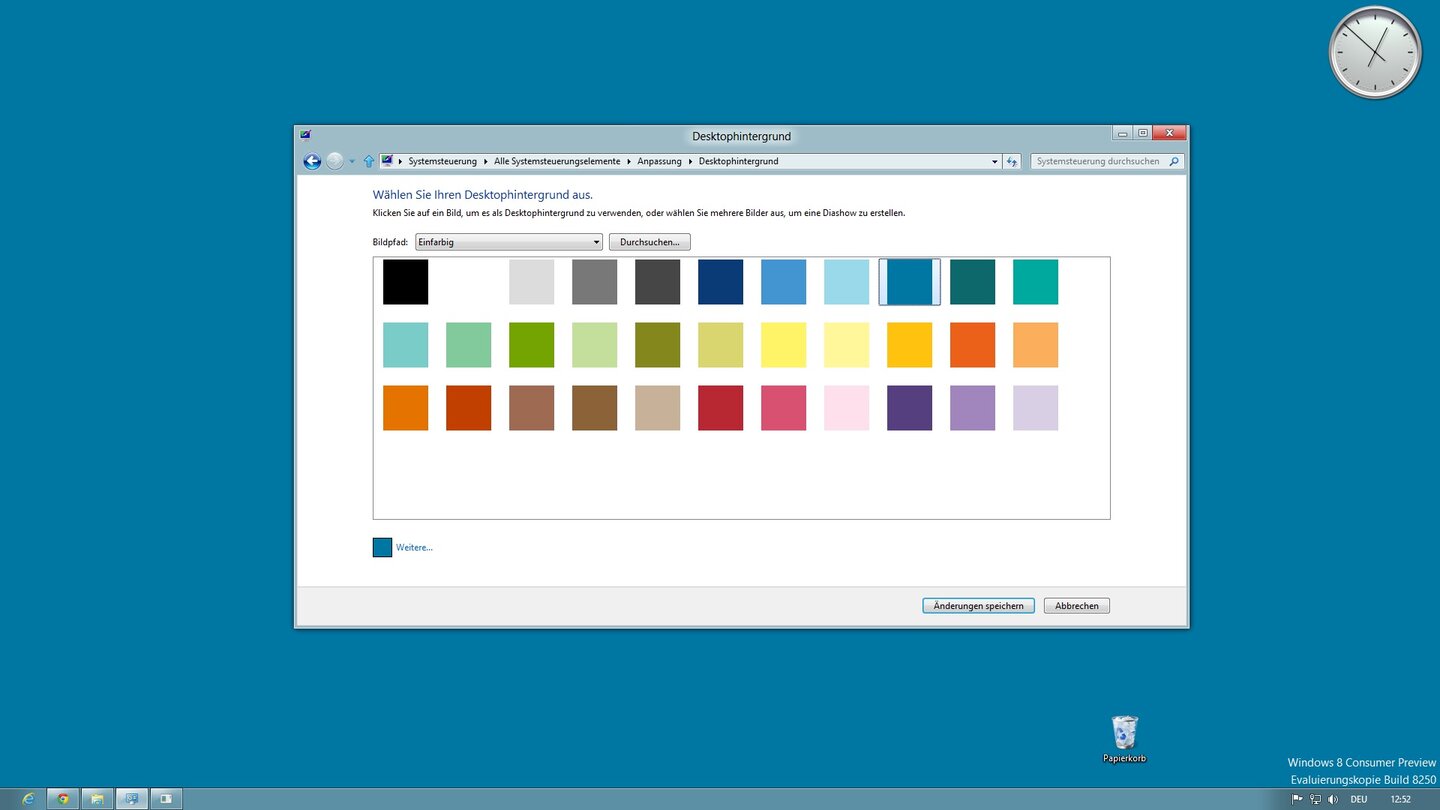
Task: Pick the bright turquoise green swatch
Action: (1035, 282)
